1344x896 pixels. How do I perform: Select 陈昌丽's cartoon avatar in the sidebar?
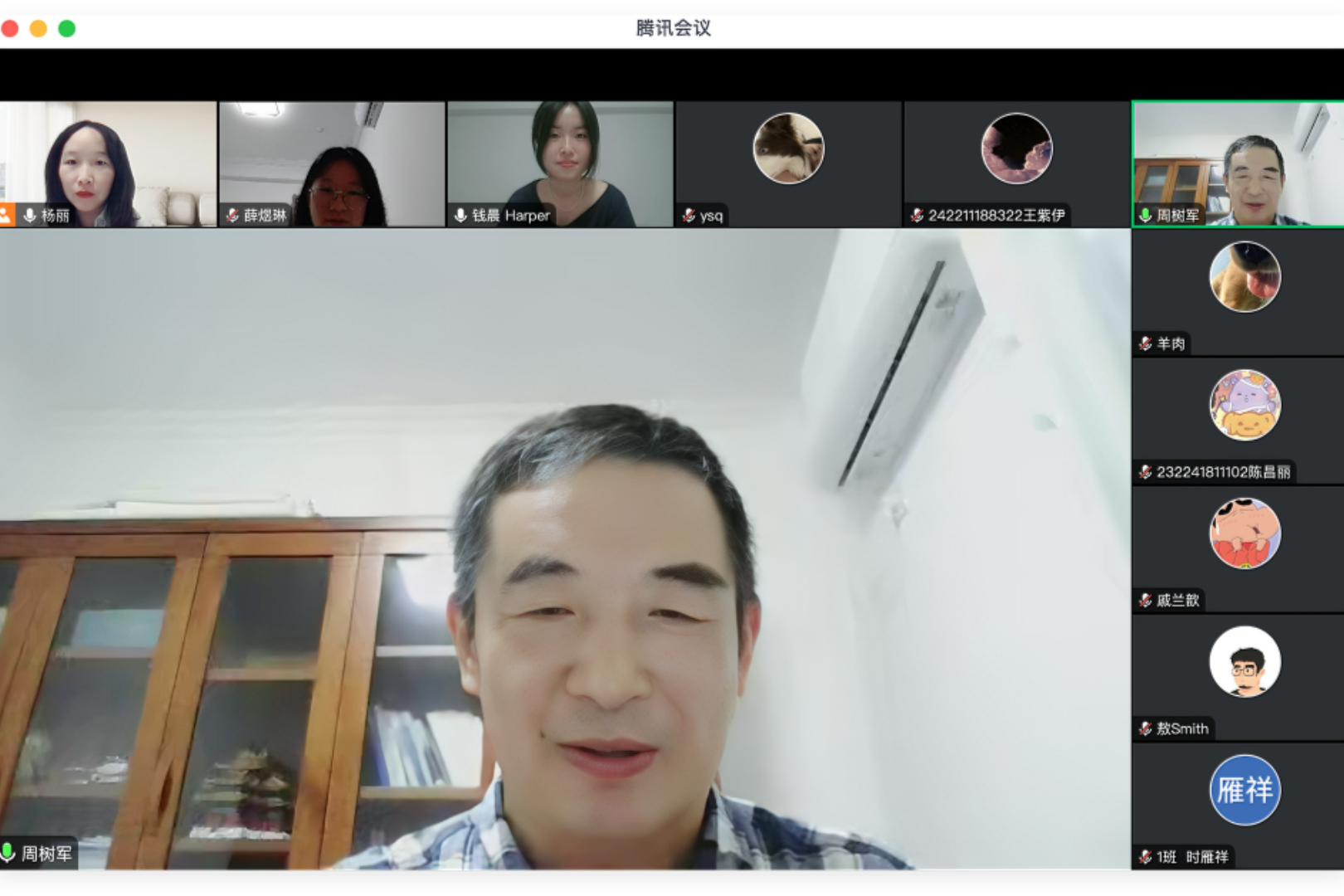(1244, 405)
